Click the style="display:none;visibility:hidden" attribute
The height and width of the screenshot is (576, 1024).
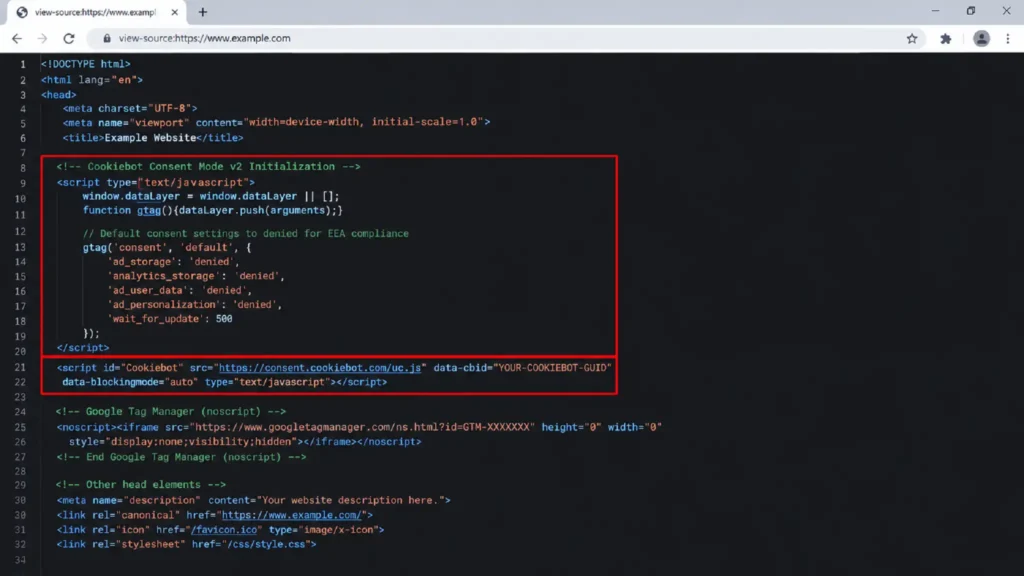click(x=184, y=441)
